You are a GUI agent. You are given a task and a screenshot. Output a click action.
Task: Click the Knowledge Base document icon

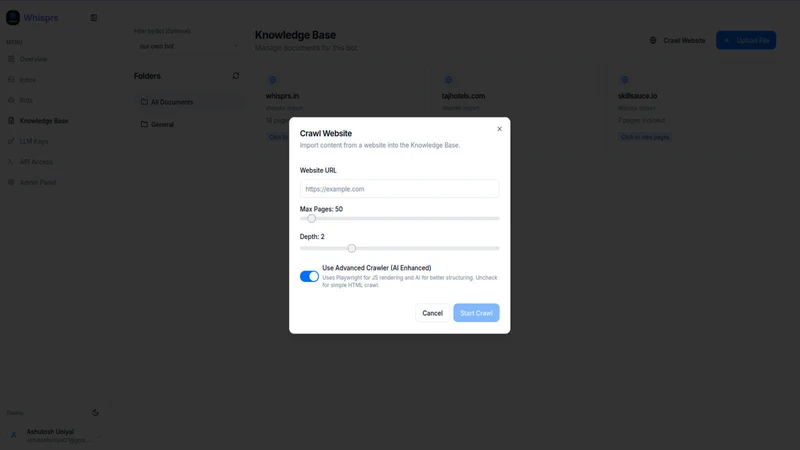click(x=11, y=121)
